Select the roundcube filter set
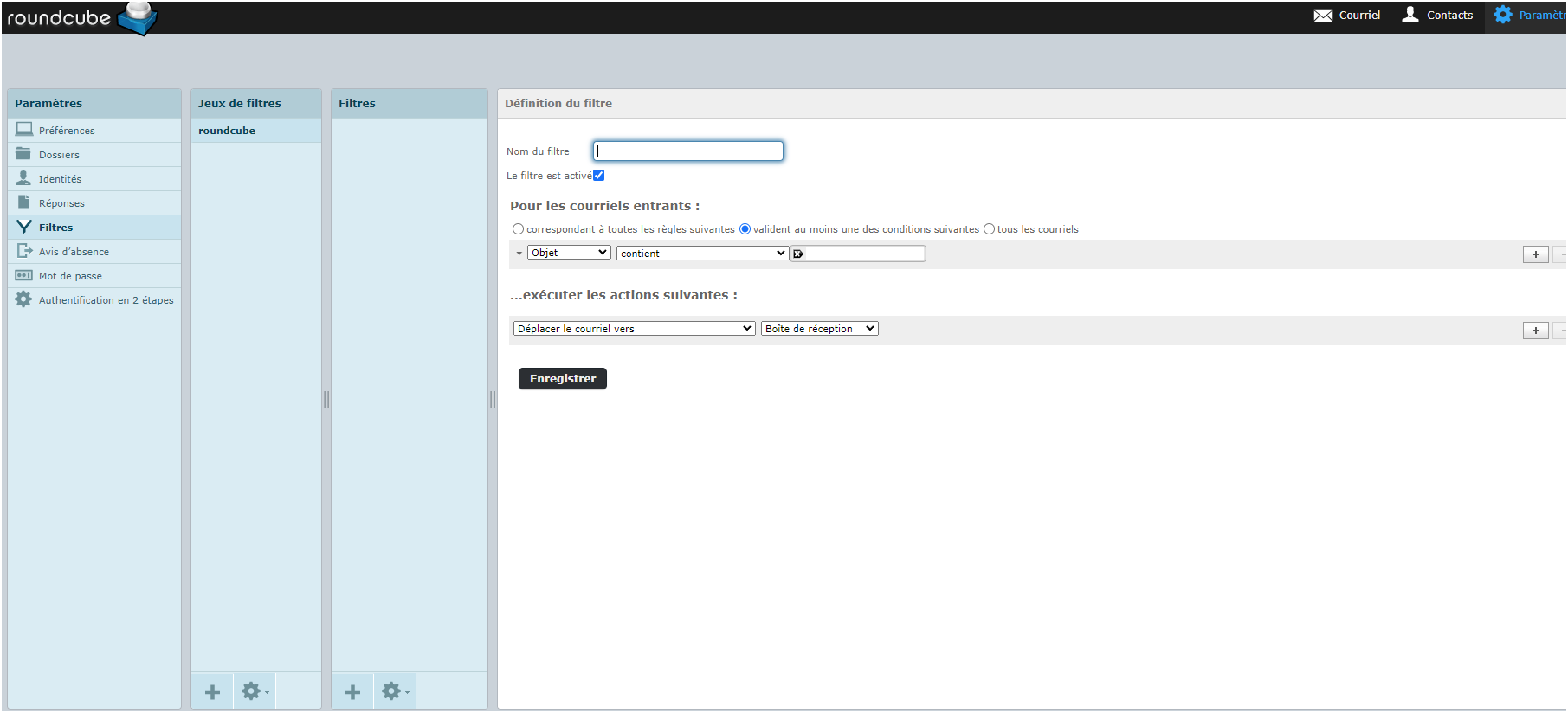Image resolution: width=1568 pixels, height=713 pixels. click(x=227, y=131)
